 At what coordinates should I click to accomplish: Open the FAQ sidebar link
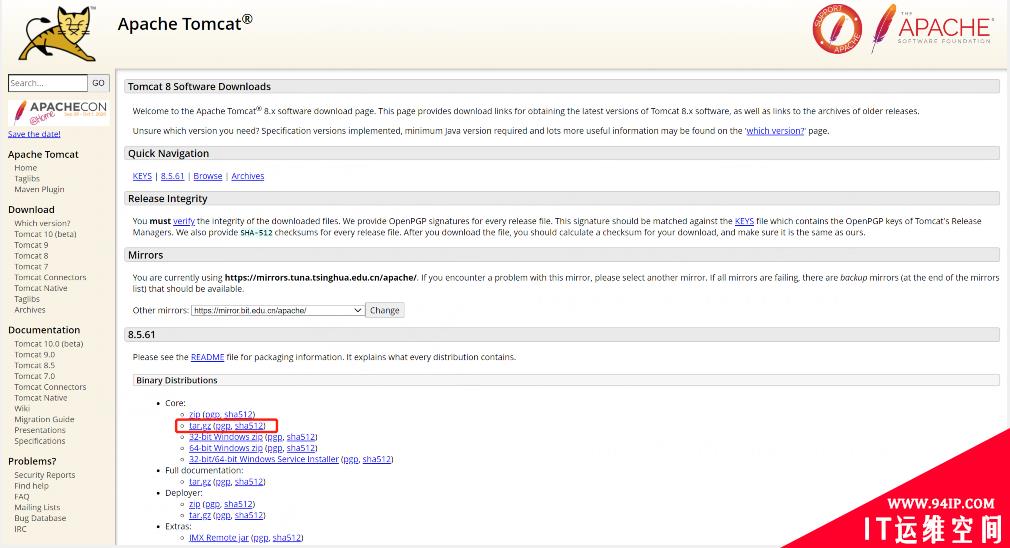tap(22, 496)
